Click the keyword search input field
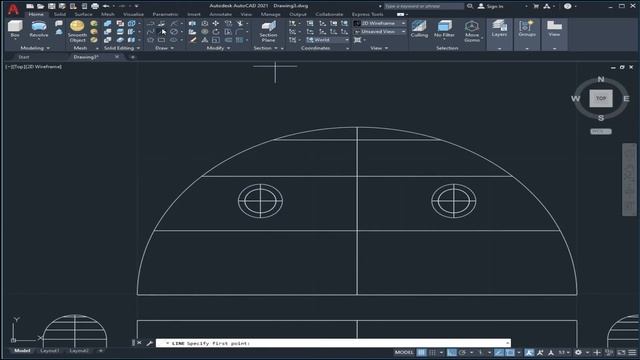The height and width of the screenshot is (360, 640). [x=424, y=6]
